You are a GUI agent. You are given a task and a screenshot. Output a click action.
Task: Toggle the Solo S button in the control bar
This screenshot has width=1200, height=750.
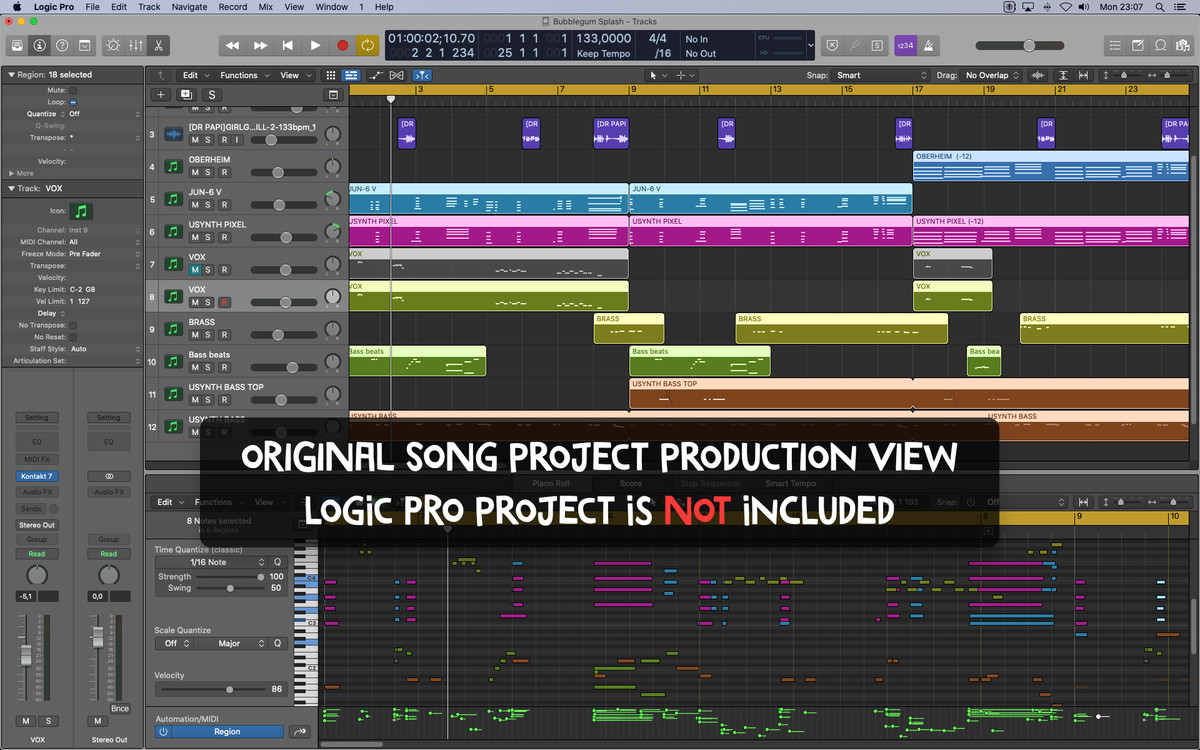(877, 45)
